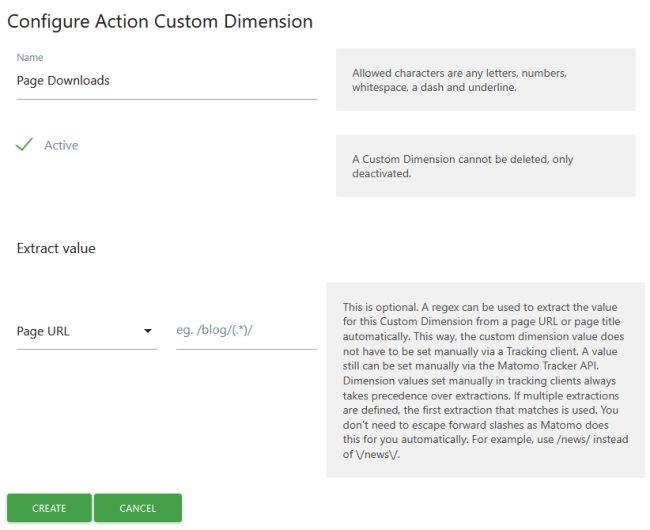Click the Extract value section heading

[56, 248]
